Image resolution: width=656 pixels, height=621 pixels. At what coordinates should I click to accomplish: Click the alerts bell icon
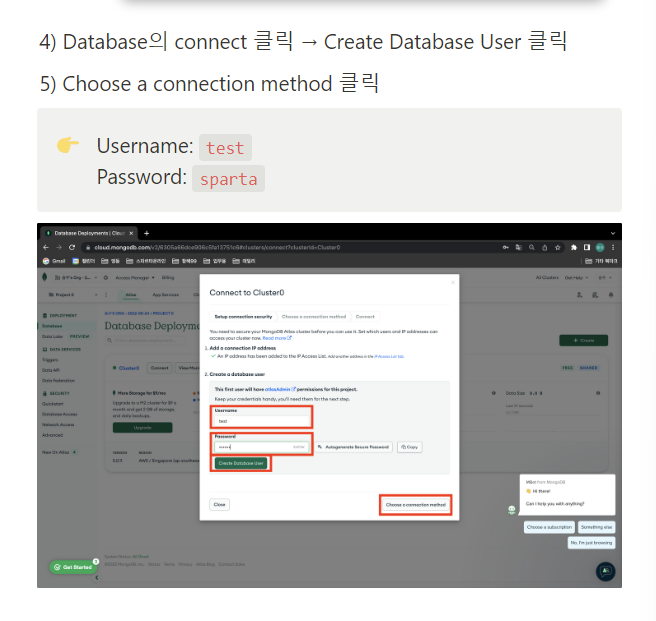click(611, 295)
